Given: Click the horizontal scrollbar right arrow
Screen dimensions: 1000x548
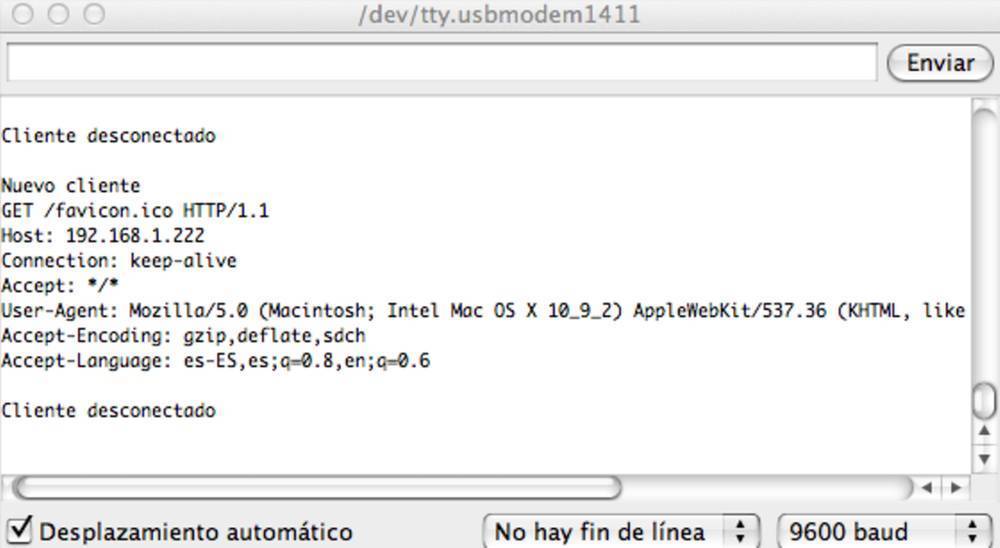Looking at the screenshot, I should click(956, 487).
